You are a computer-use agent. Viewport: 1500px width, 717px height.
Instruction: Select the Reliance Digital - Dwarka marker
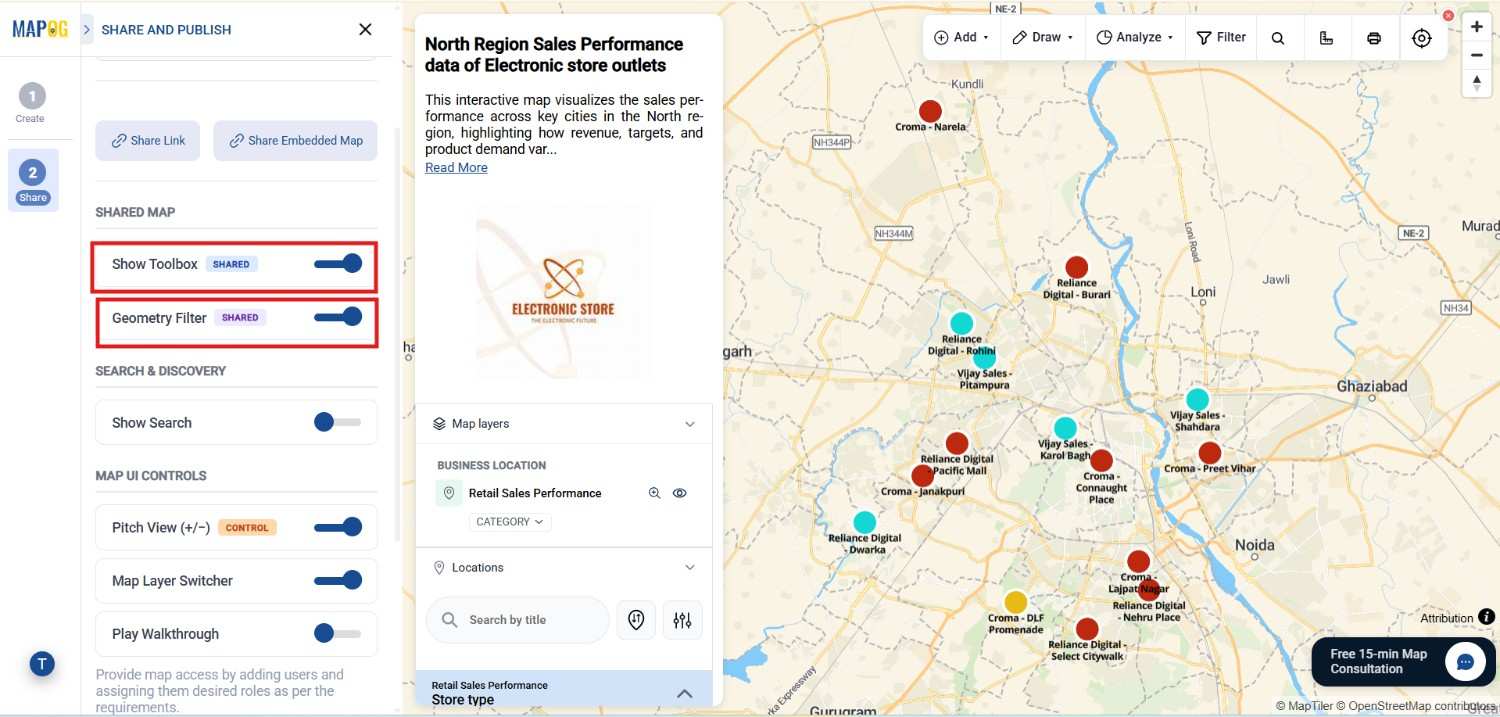click(865, 522)
